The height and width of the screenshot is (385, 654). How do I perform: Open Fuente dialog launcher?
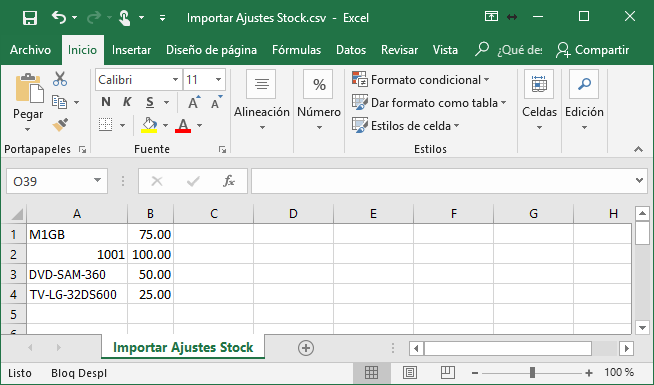(222, 150)
